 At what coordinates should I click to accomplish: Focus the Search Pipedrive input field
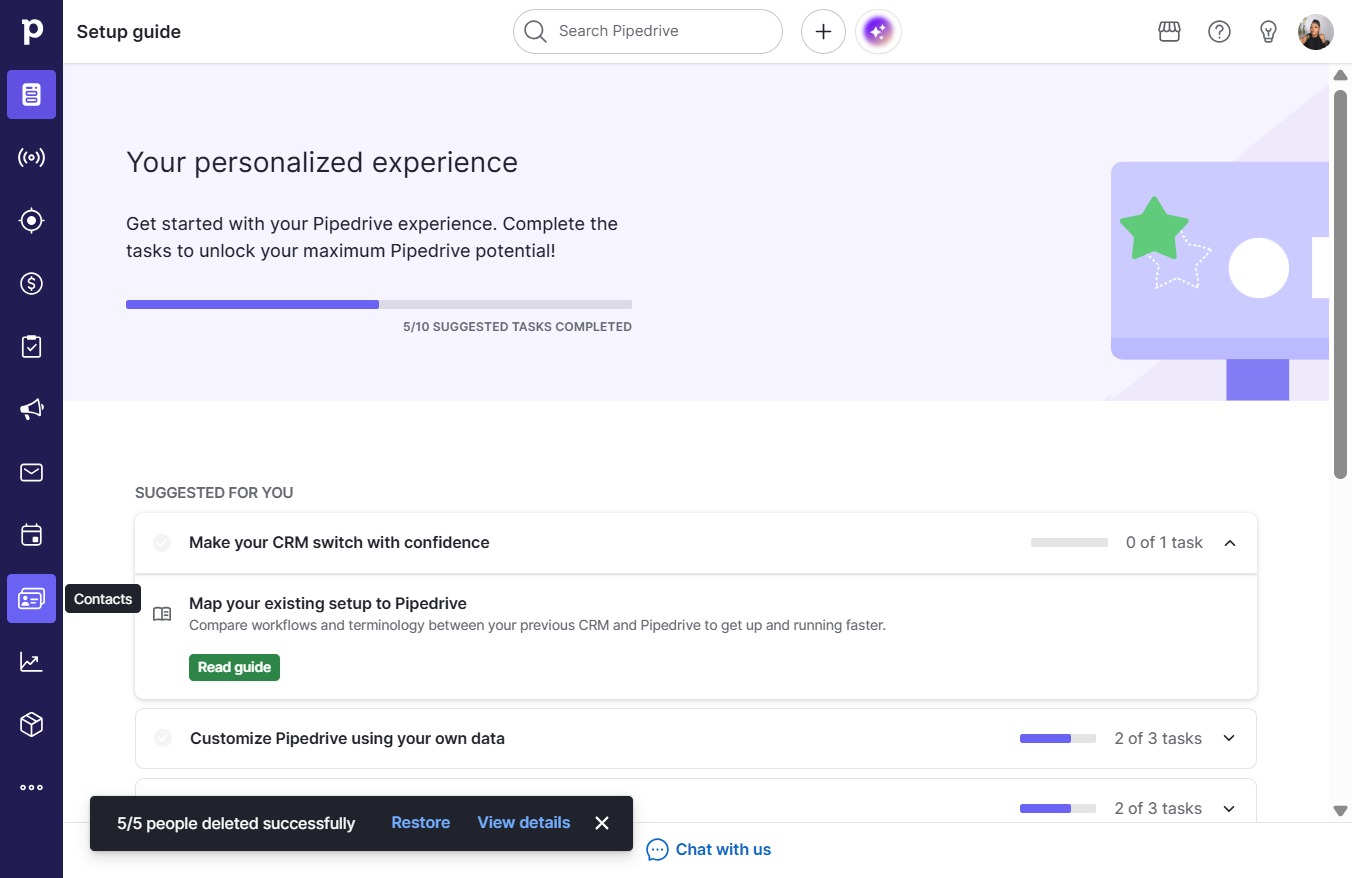pyautogui.click(x=648, y=31)
